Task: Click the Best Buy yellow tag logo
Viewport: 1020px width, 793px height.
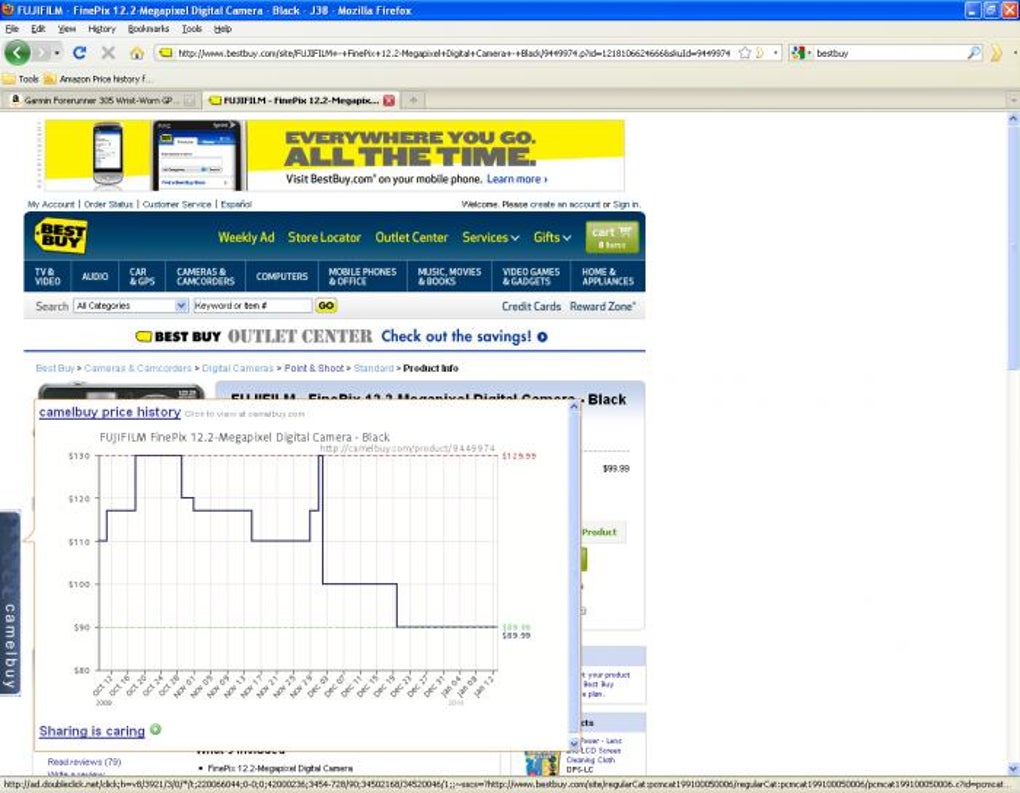Action: pyautogui.click(x=60, y=235)
